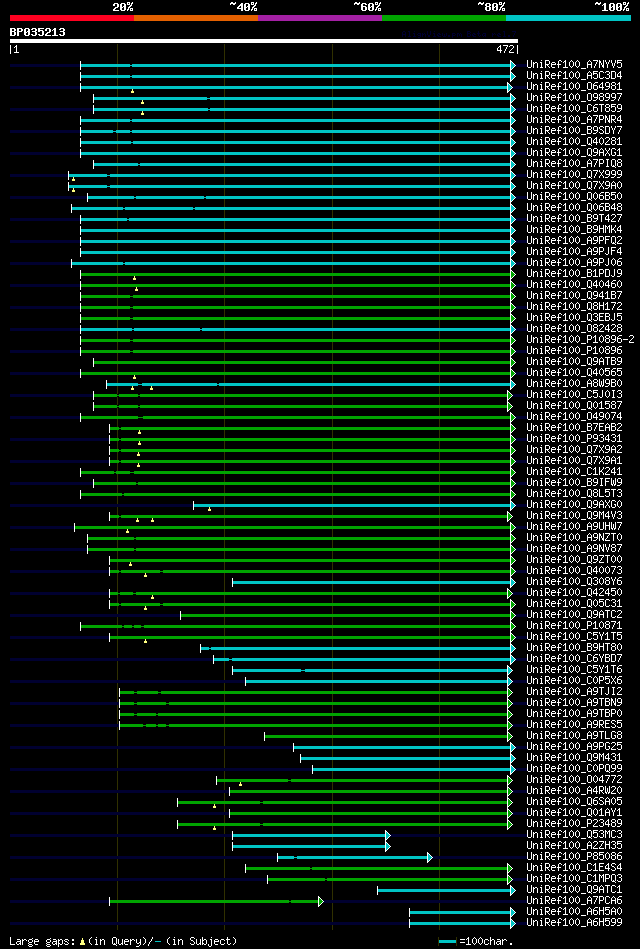640x949 pixels.
Task: Click the UniRef100_Q8L5T3 label
Action: [x=574, y=493]
